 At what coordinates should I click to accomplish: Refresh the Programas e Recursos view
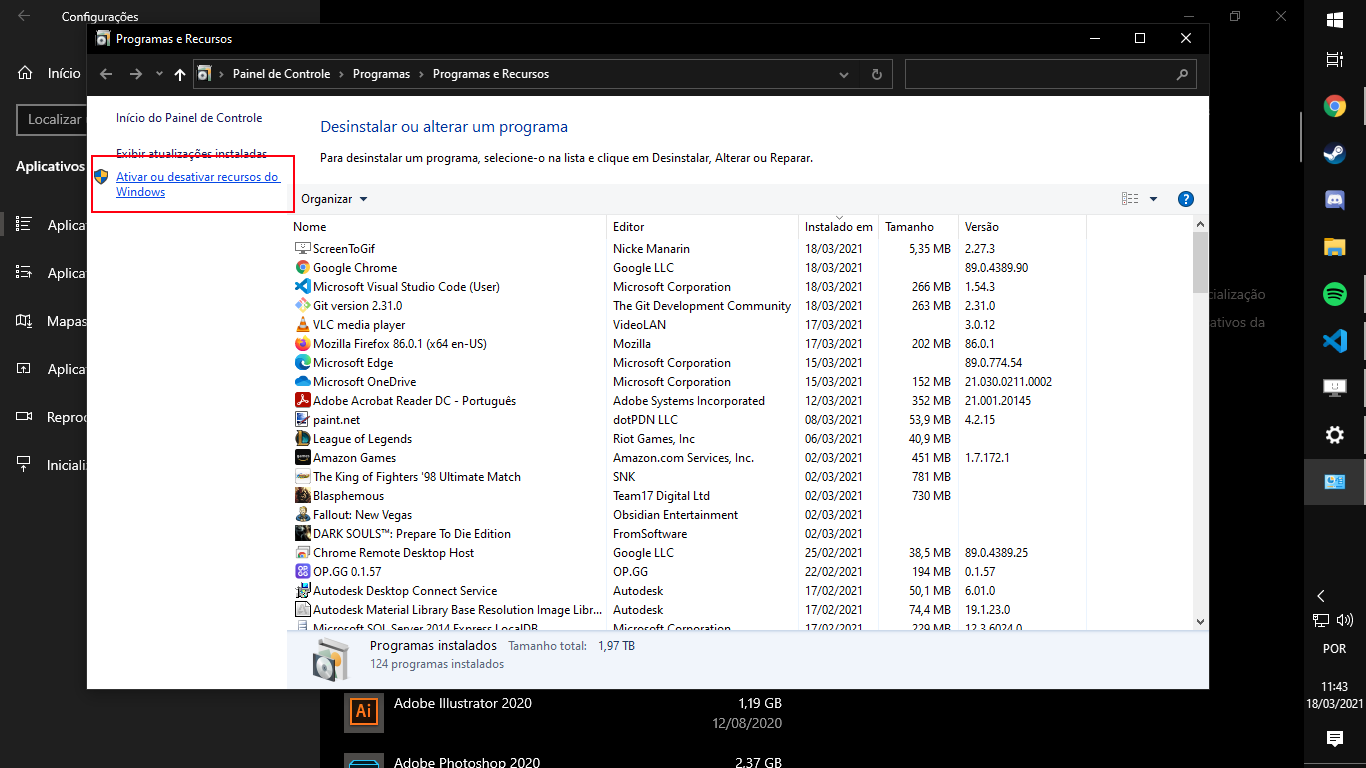tap(877, 74)
